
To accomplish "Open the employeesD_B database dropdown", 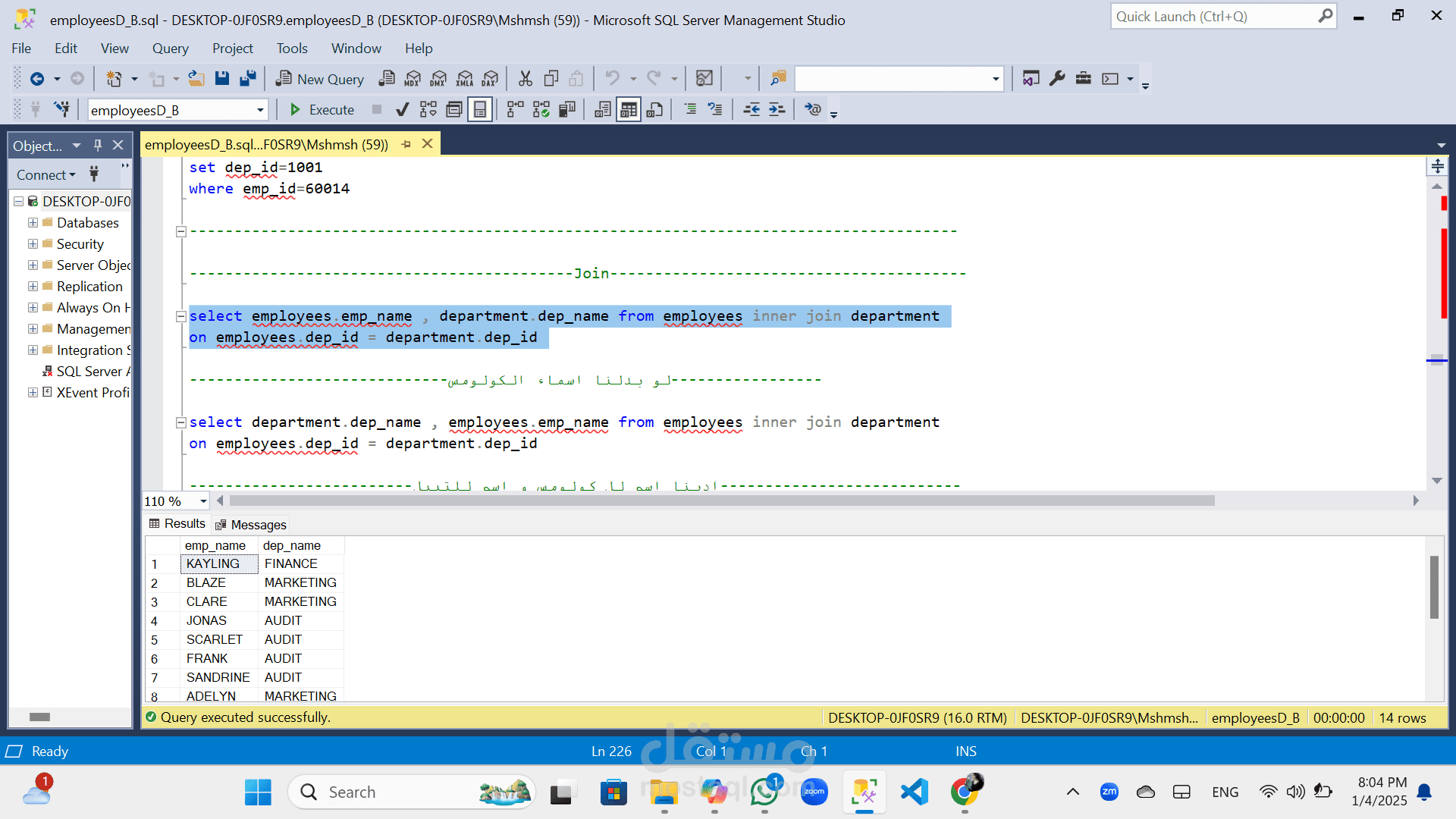I will pyautogui.click(x=260, y=110).
